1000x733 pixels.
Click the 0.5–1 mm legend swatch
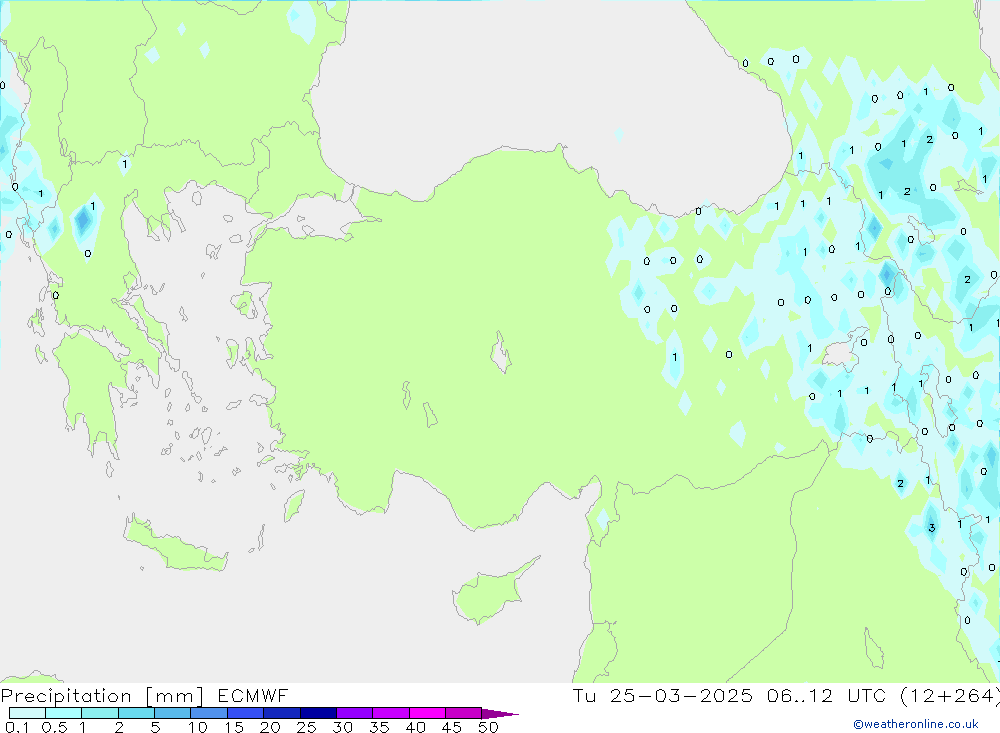[x=63, y=713]
